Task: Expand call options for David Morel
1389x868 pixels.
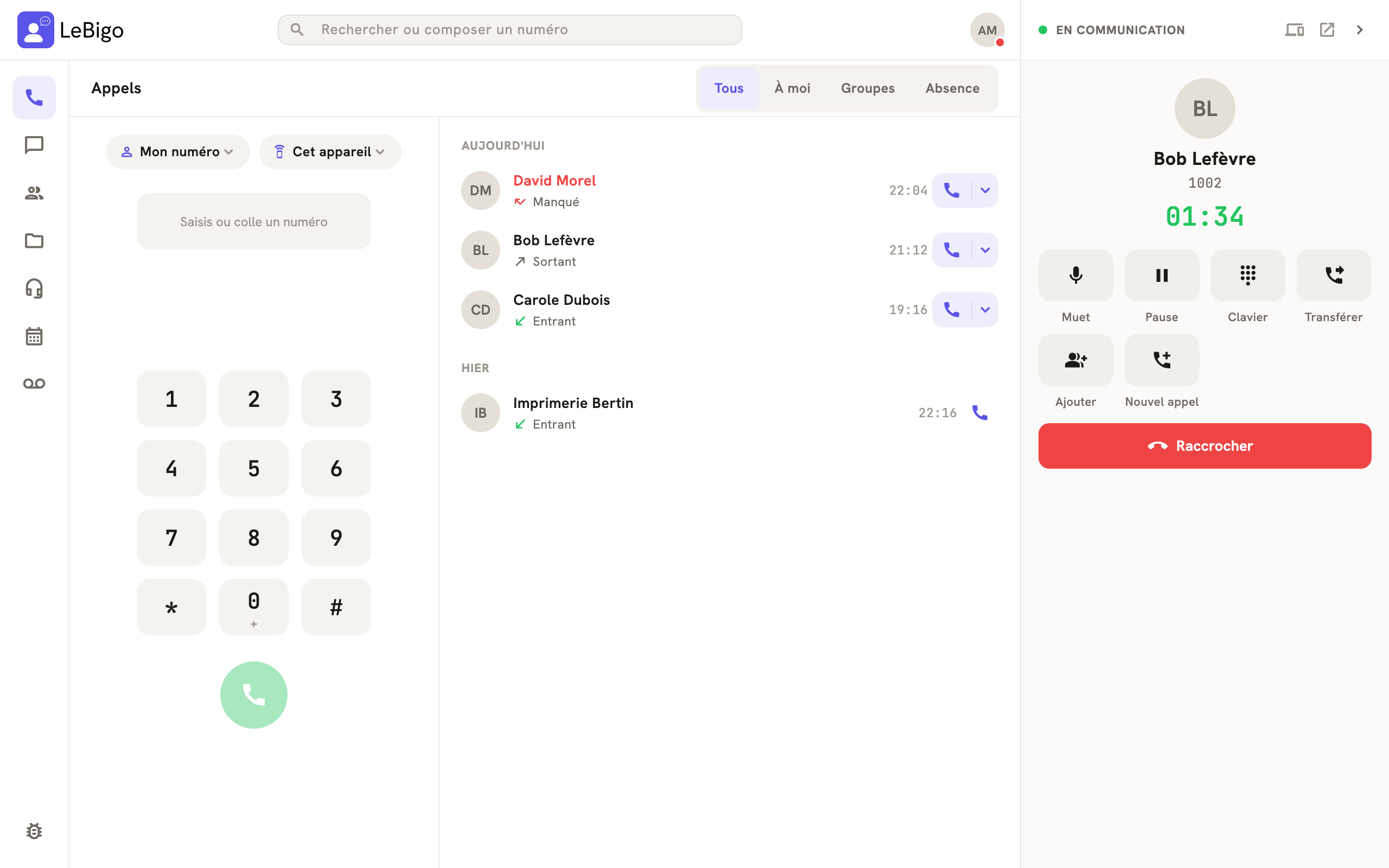Action: (x=985, y=190)
